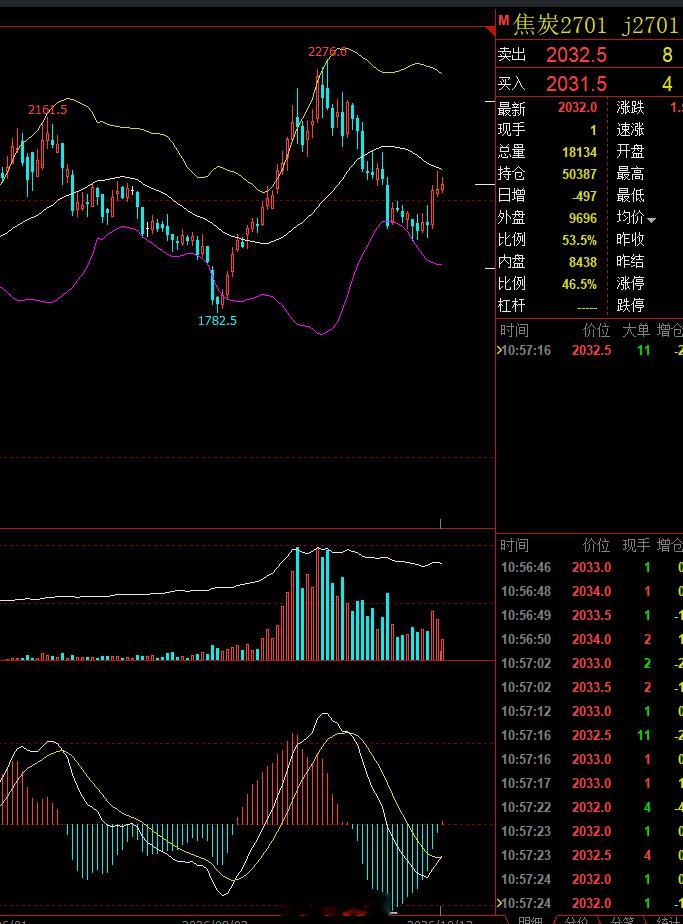
Task: Click the 最新 price value 2032.0
Action: point(578,107)
